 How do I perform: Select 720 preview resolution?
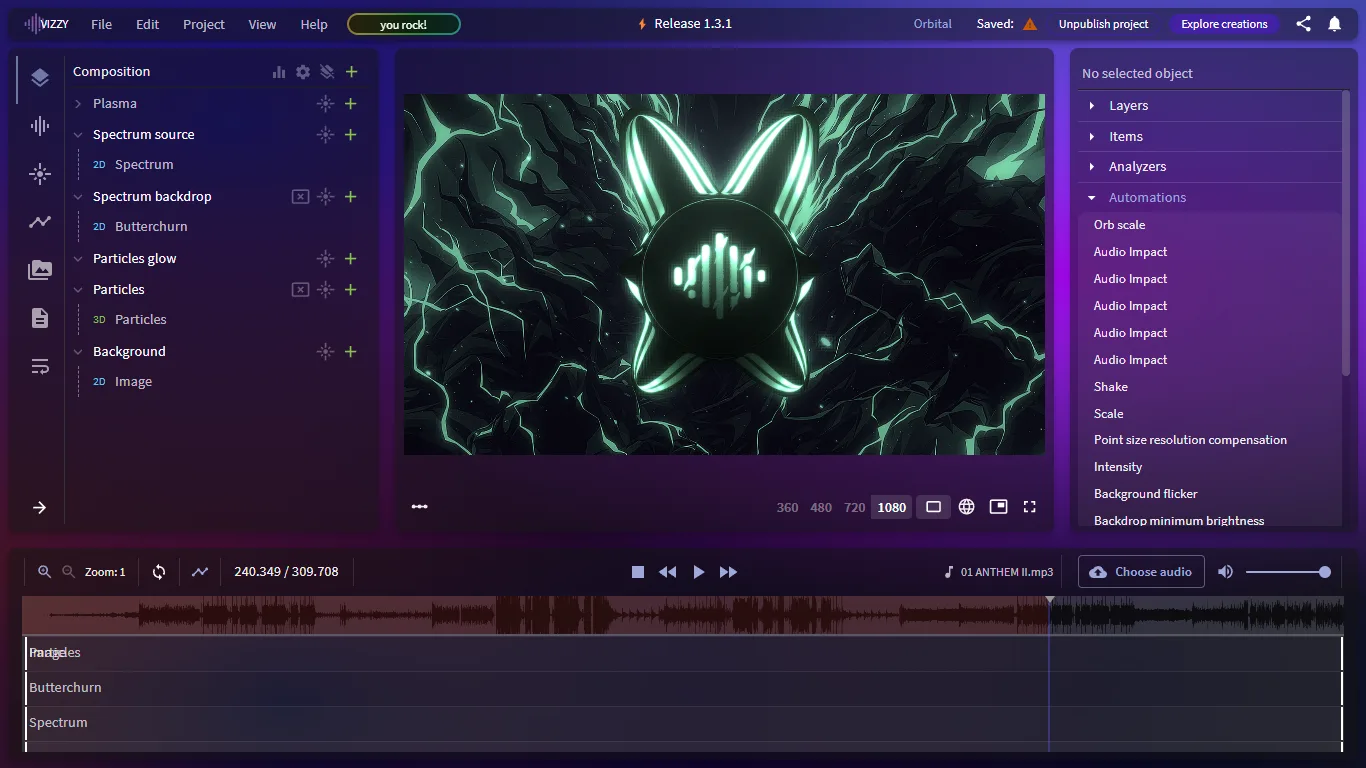point(854,507)
